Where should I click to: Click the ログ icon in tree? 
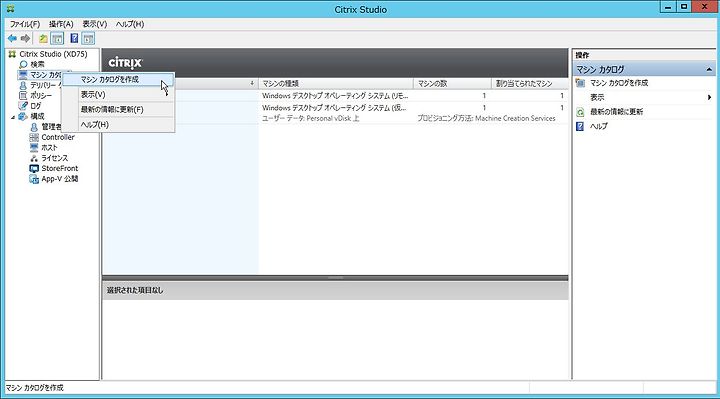click(x=23, y=106)
